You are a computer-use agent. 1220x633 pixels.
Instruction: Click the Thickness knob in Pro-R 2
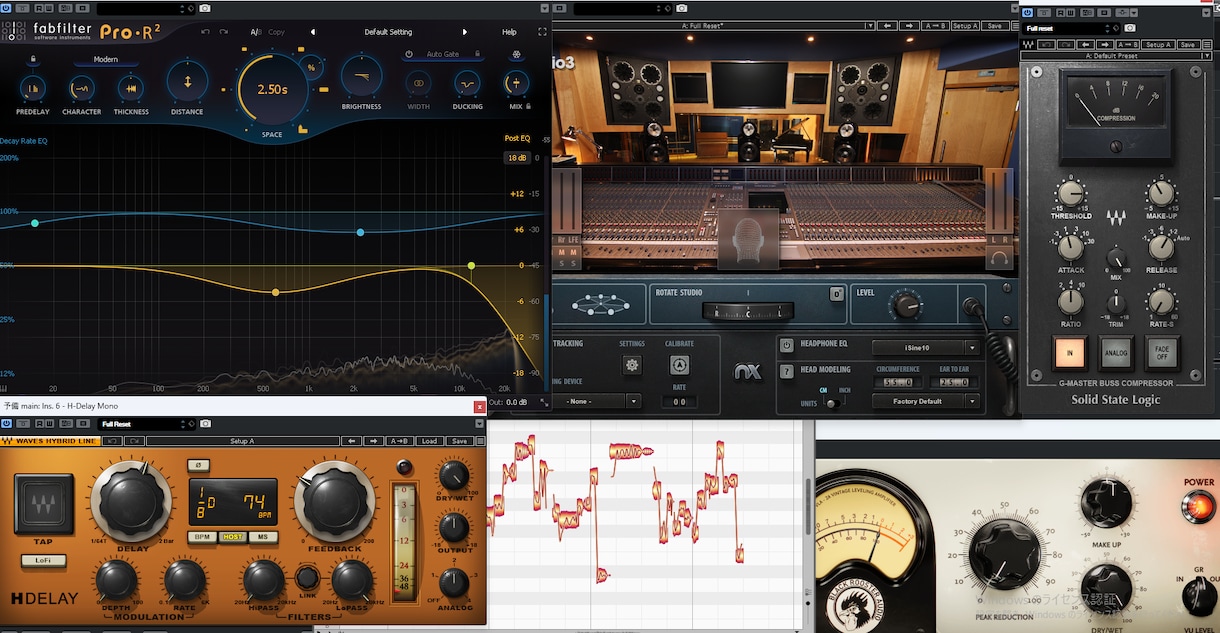click(130, 88)
